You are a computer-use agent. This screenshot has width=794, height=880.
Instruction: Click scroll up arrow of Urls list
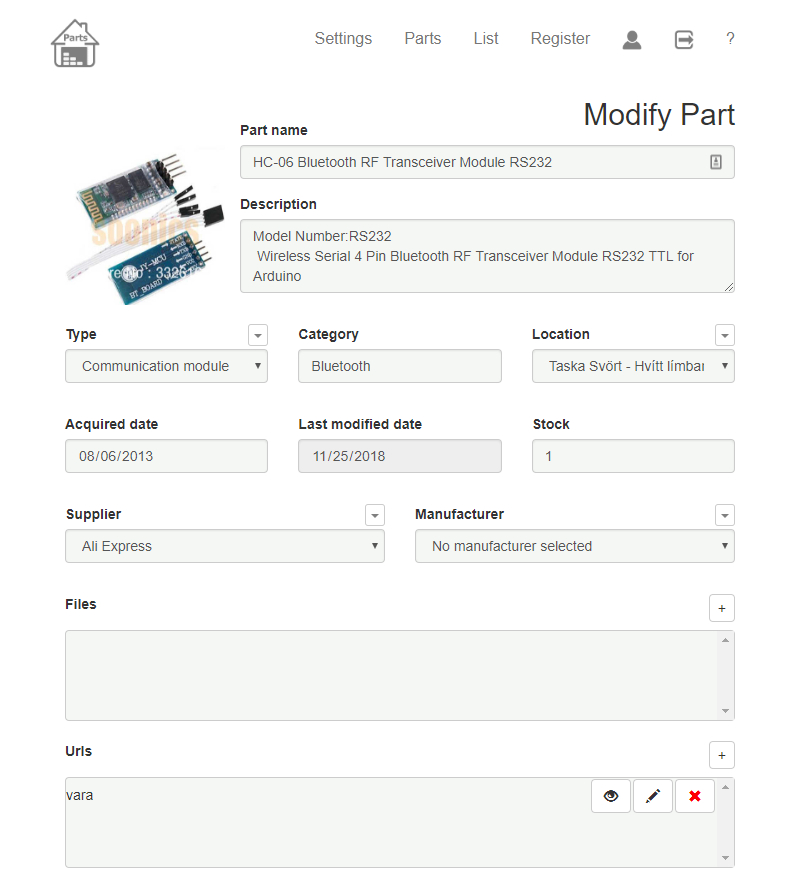725,787
